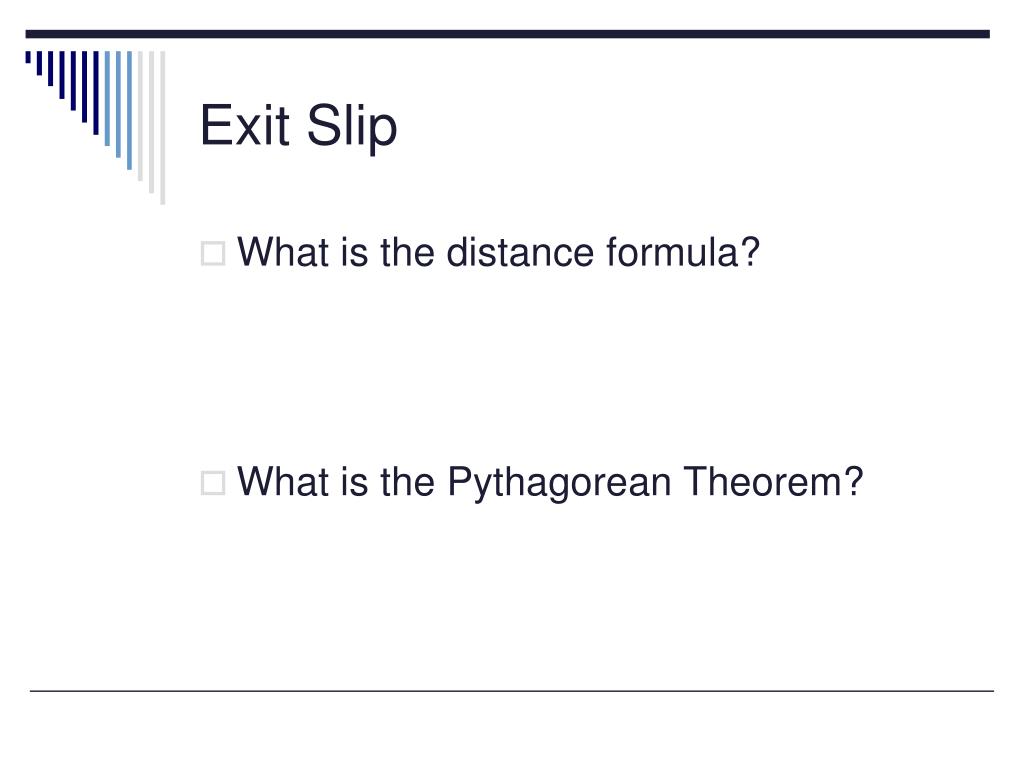Click the first light gray decorative stripe
This screenshot has height=768, width=1024.
pos(140,116)
